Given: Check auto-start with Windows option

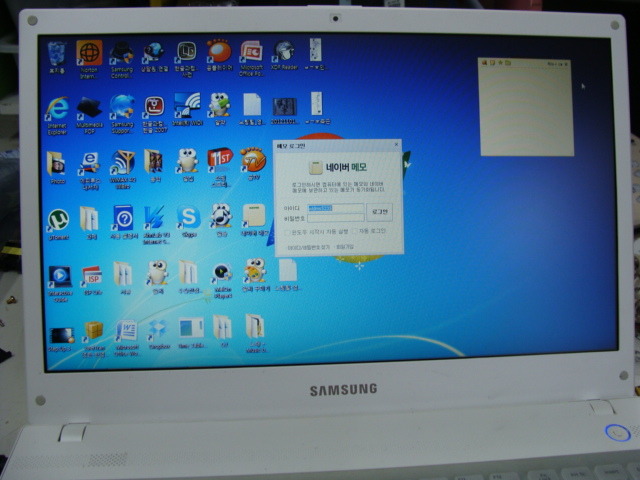Looking at the screenshot, I should point(316,232).
